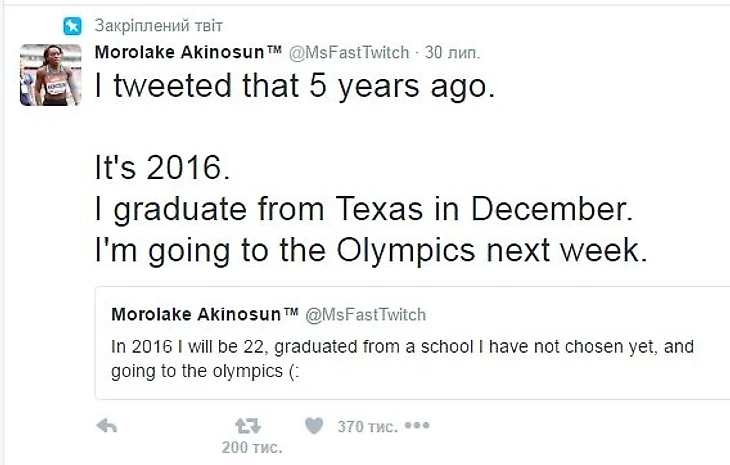Click the 'going to the Olympics next week' line
The width and height of the screenshot is (730, 465).
(x=372, y=250)
